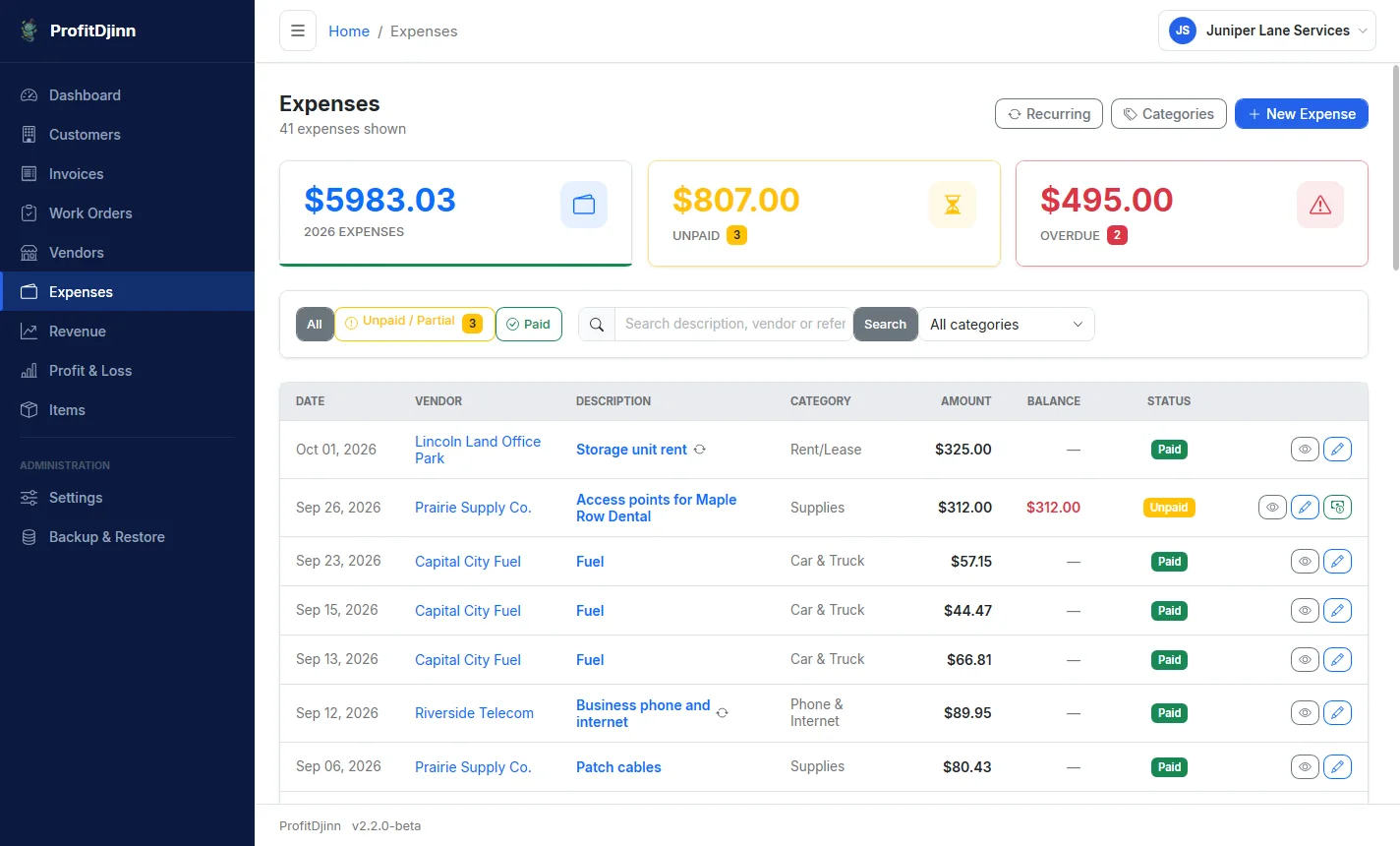Open Work Orders in sidebar

click(127, 213)
